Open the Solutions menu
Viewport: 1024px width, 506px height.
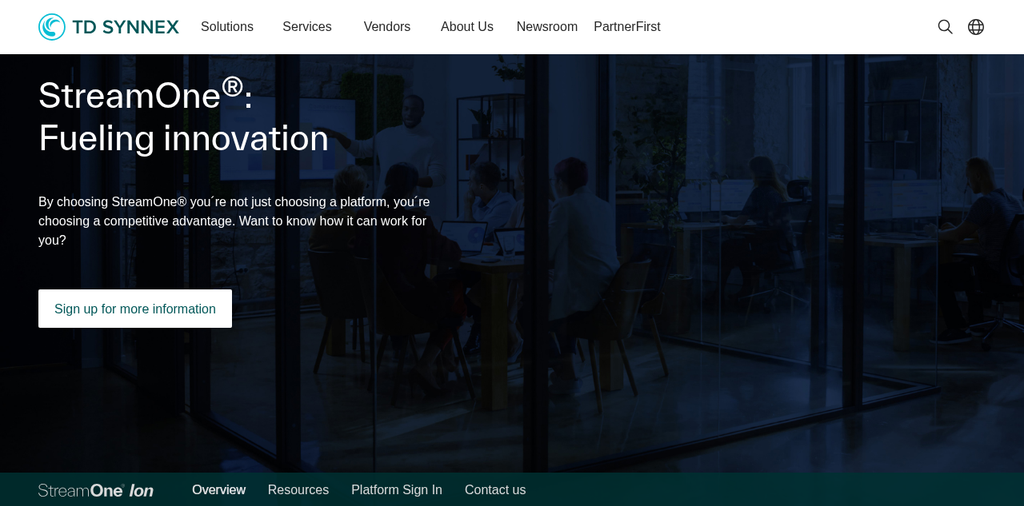[227, 27]
